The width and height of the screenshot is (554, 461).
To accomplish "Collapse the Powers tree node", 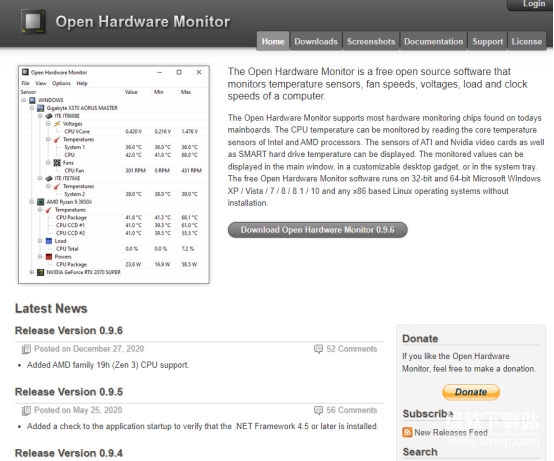I will point(40,257).
